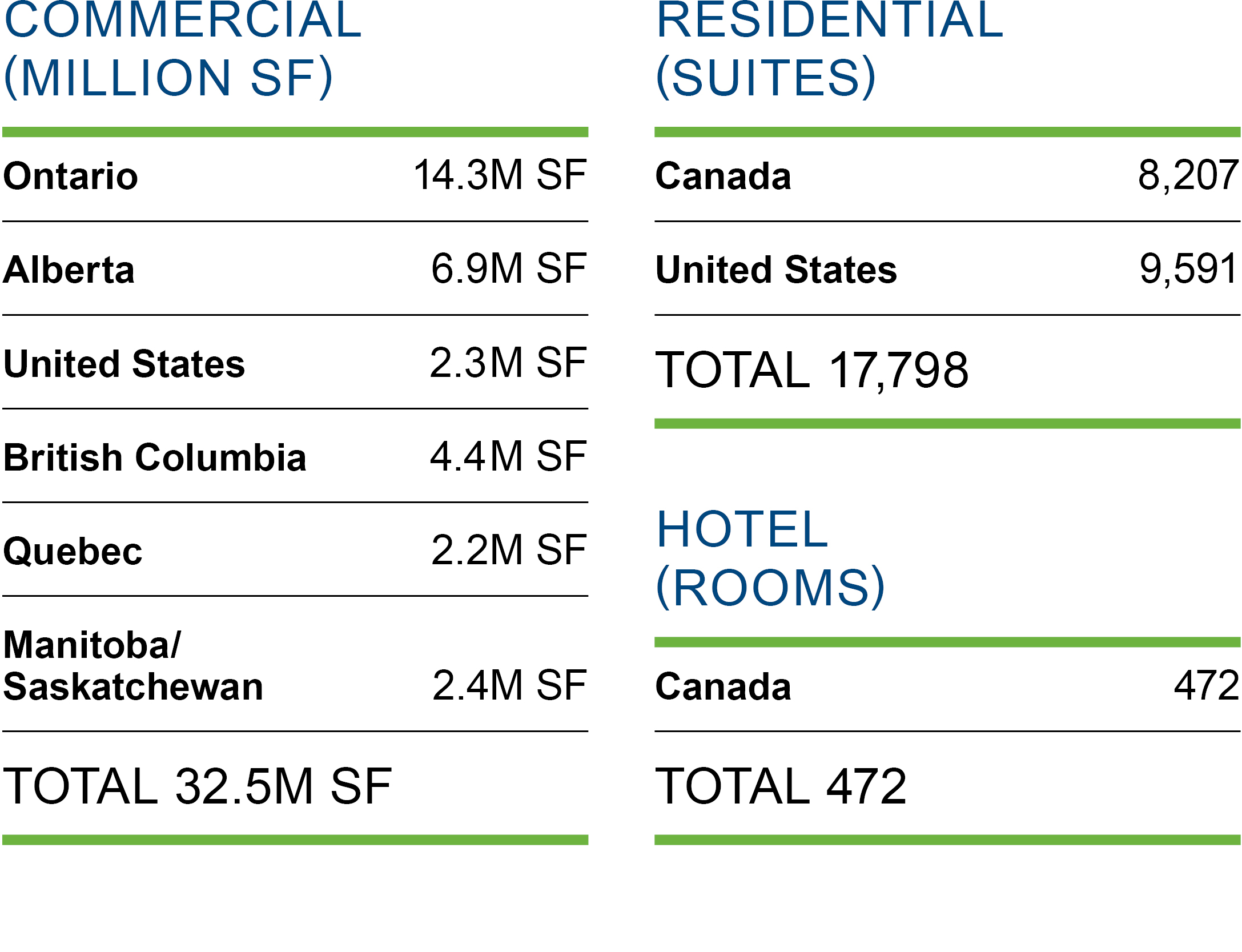Click the 472 hotel rooms value for Canada
This screenshot has width=1242, height=952.
pyautogui.click(x=1206, y=685)
